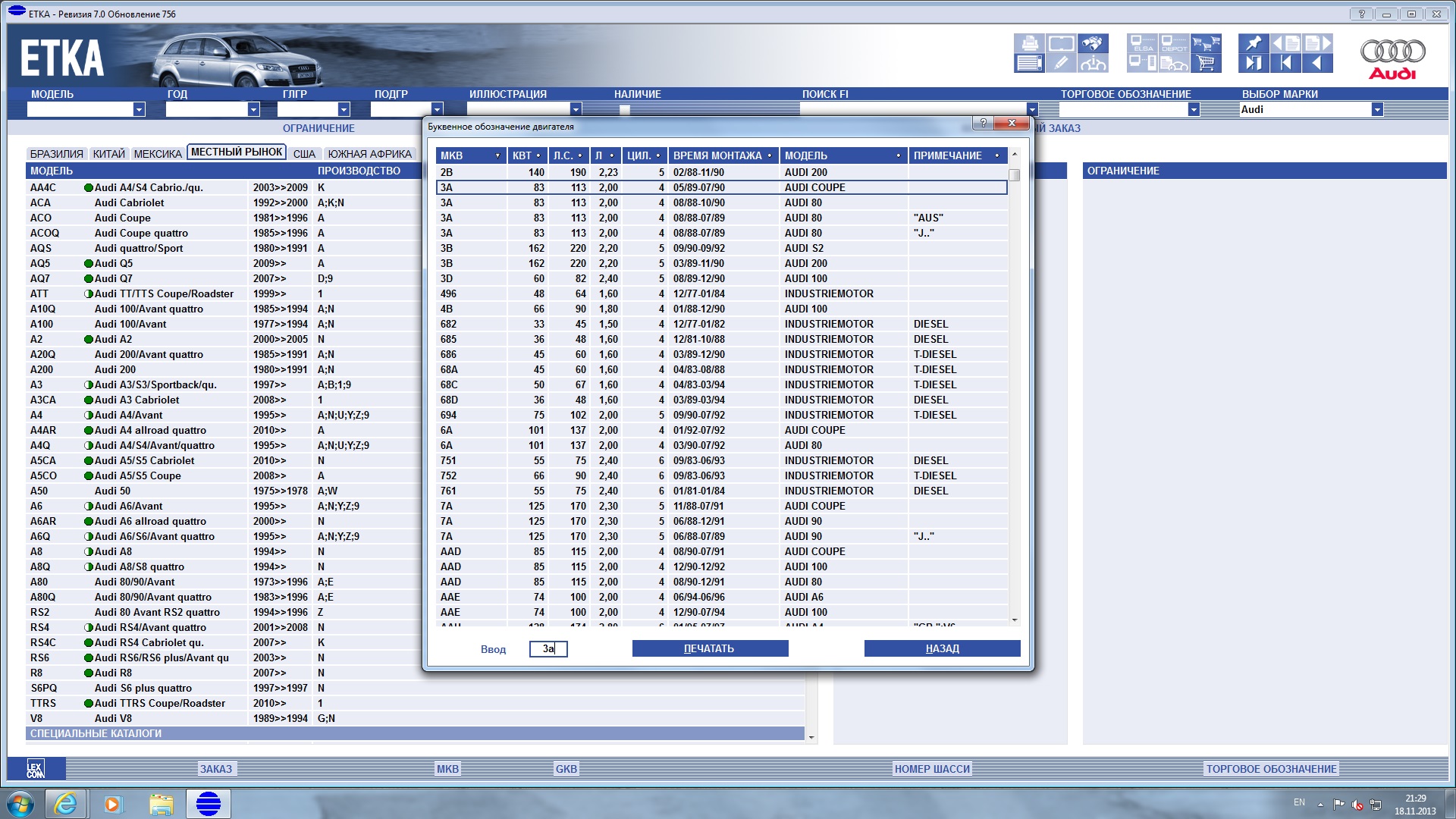The width and height of the screenshot is (1456, 819).
Task: Click the exit door icon
Action: click(x=1254, y=63)
